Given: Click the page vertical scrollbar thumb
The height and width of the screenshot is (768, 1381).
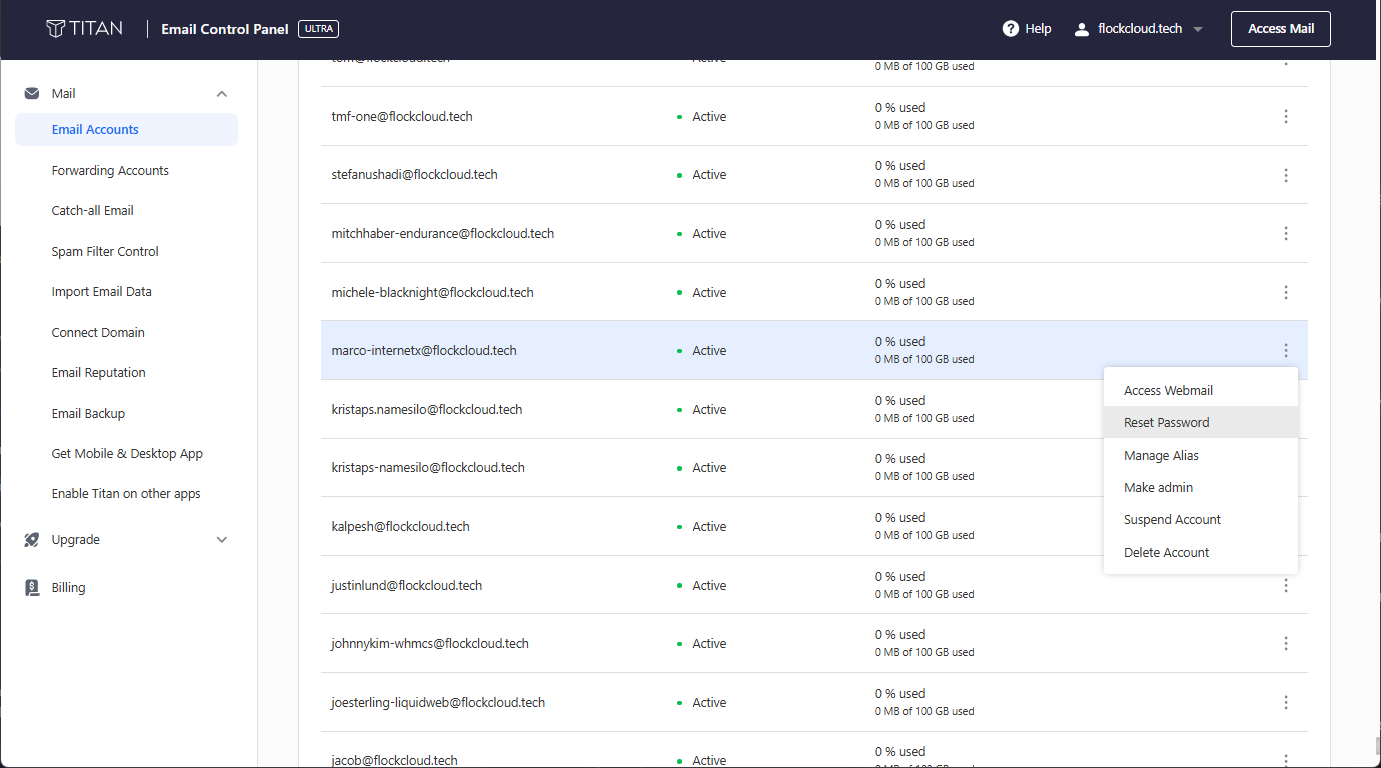Looking at the screenshot, I should pyautogui.click(x=1377, y=746).
